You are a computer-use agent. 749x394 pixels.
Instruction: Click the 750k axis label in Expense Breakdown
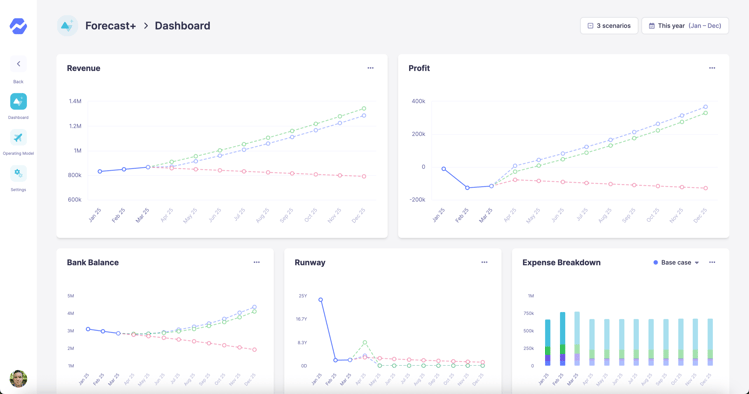point(528,313)
